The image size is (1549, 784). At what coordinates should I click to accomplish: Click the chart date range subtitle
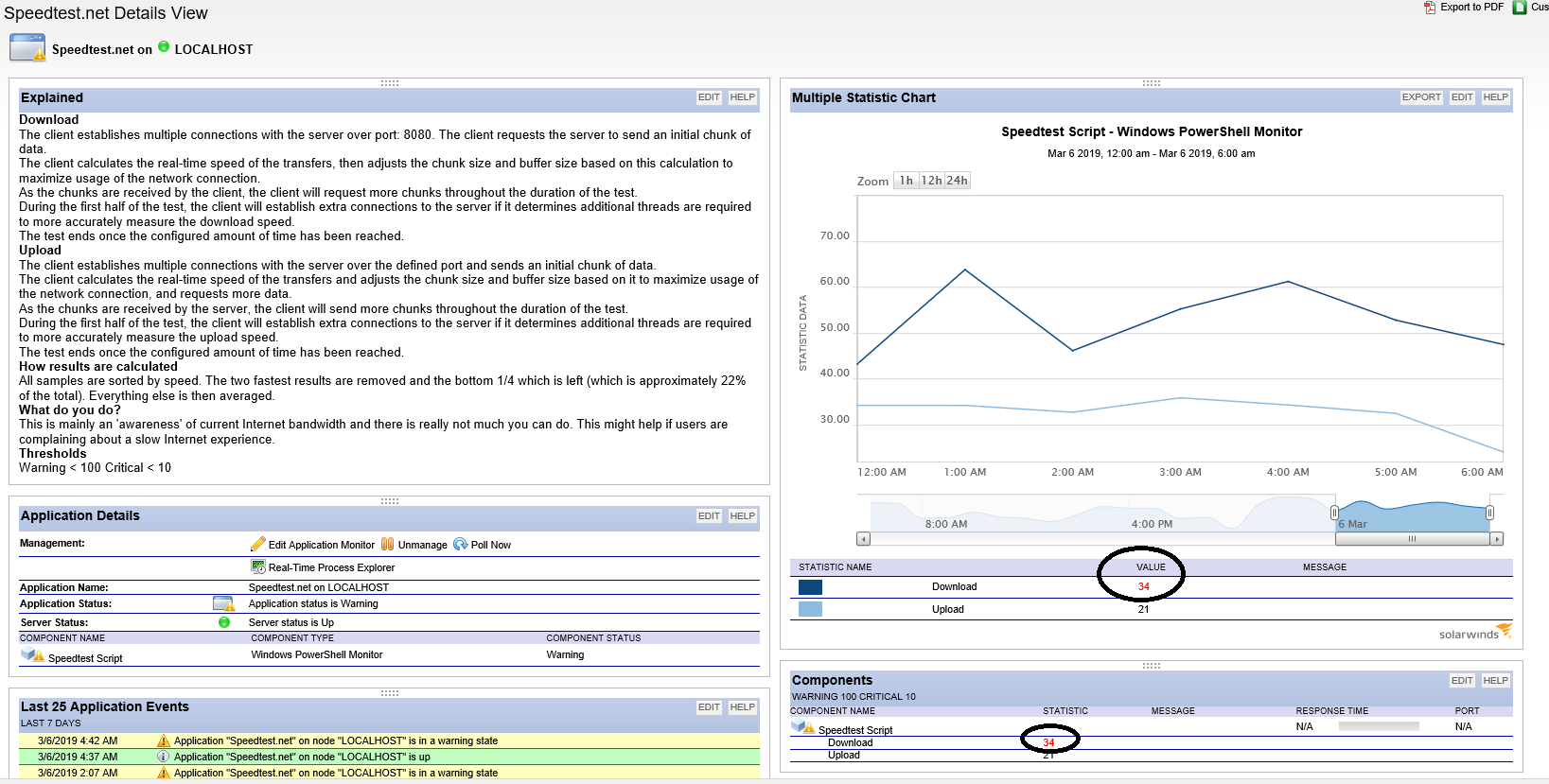[x=1152, y=153]
